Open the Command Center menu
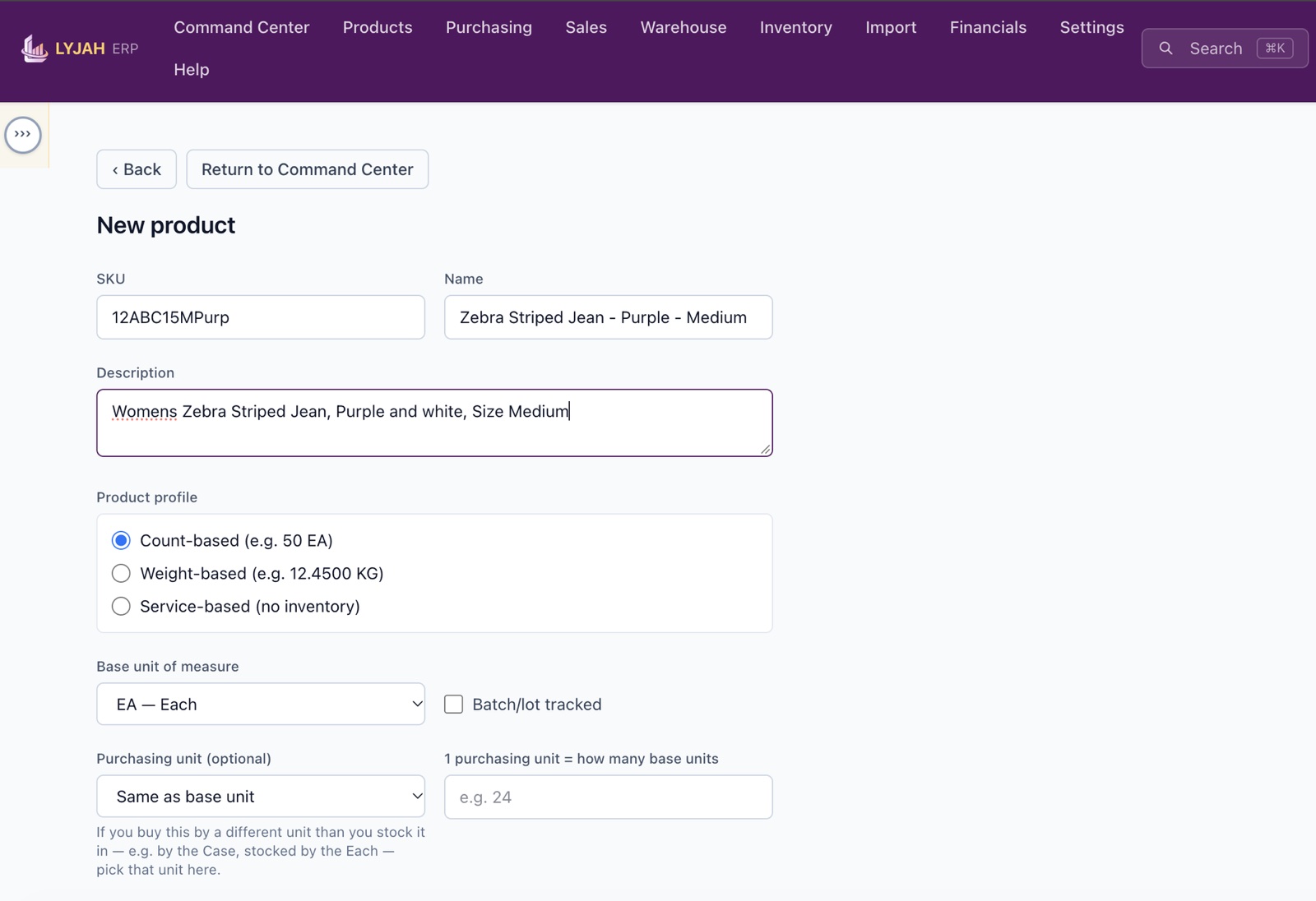 pyautogui.click(x=242, y=27)
